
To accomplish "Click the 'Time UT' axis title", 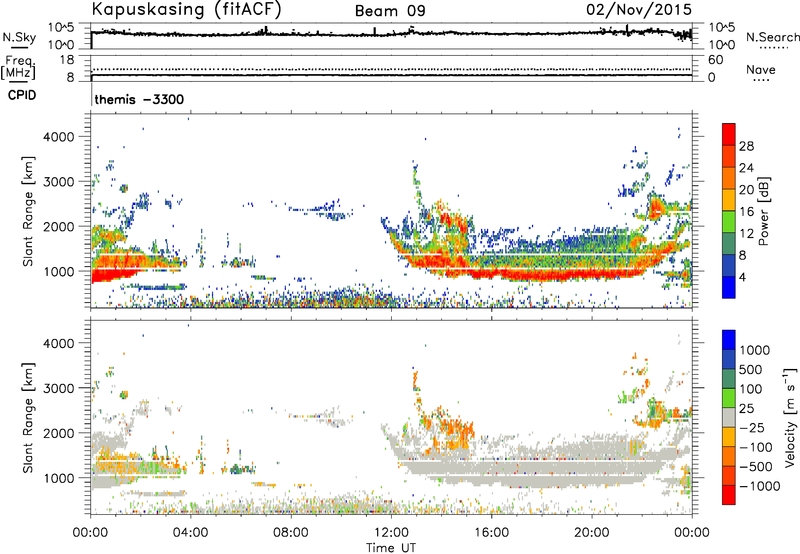I will click(391, 547).
